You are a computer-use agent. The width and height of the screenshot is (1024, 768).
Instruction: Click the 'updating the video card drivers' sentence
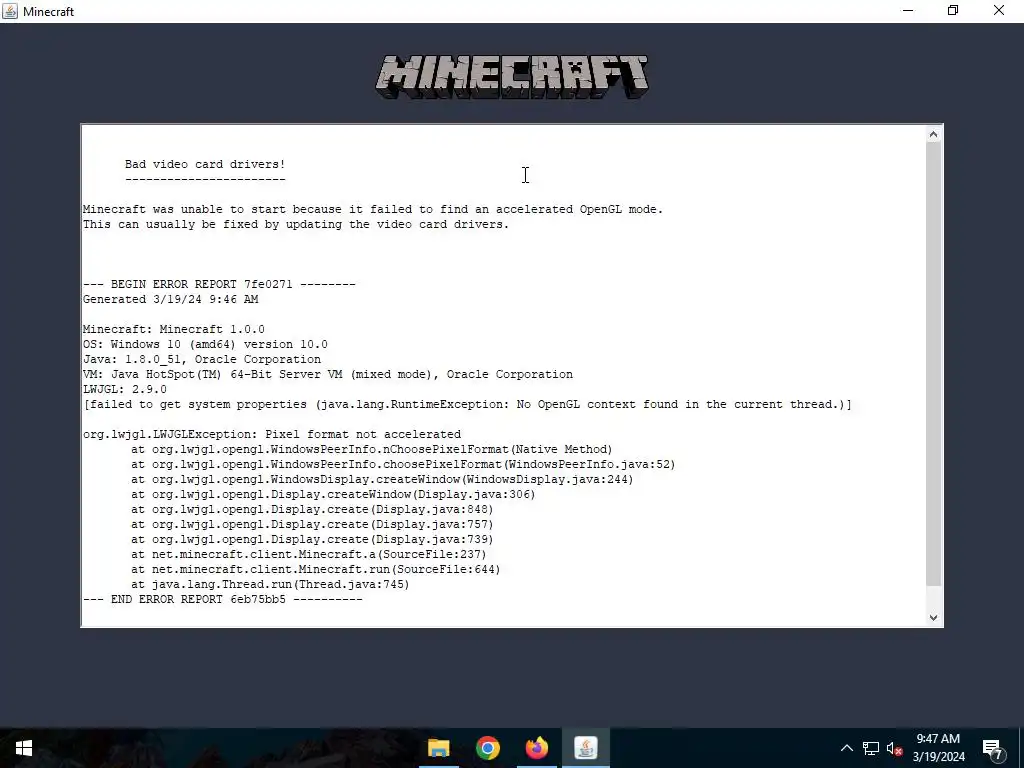coord(296,224)
